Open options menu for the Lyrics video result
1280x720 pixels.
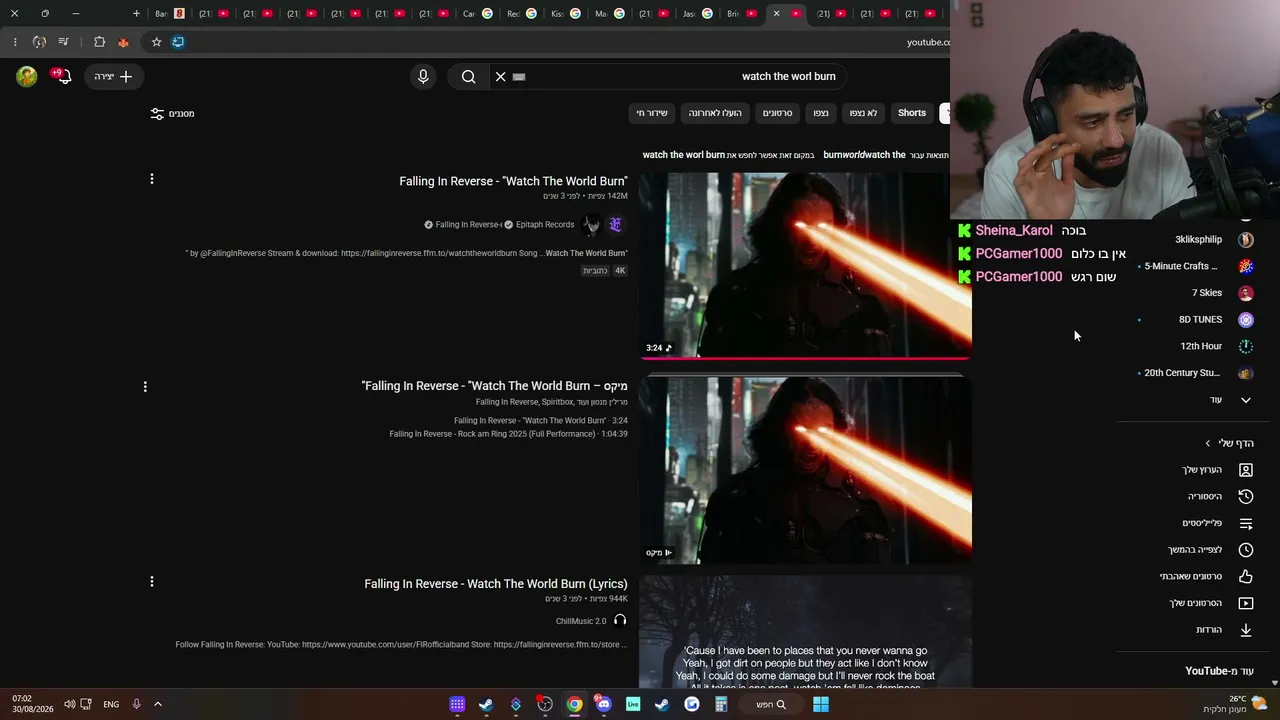point(152,581)
